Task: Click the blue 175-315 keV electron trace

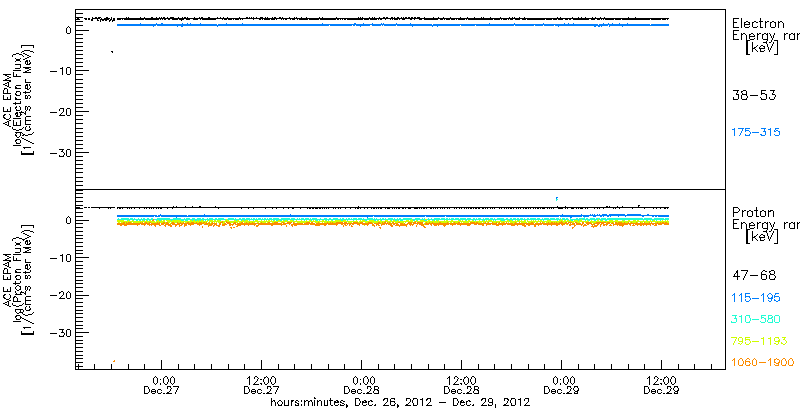Action: click(x=393, y=25)
